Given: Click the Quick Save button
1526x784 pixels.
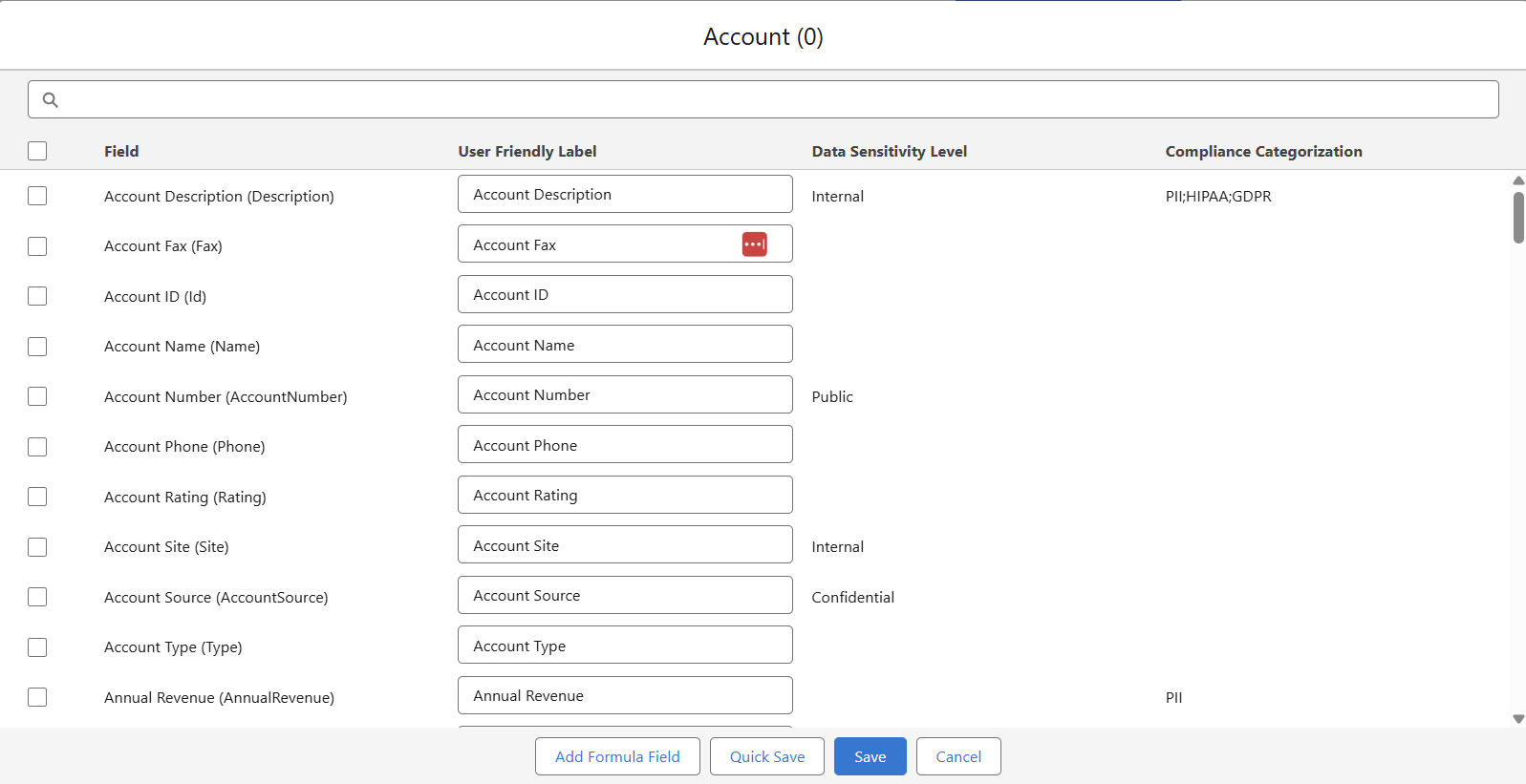Looking at the screenshot, I should pyautogui.click(x=766, y=756).
